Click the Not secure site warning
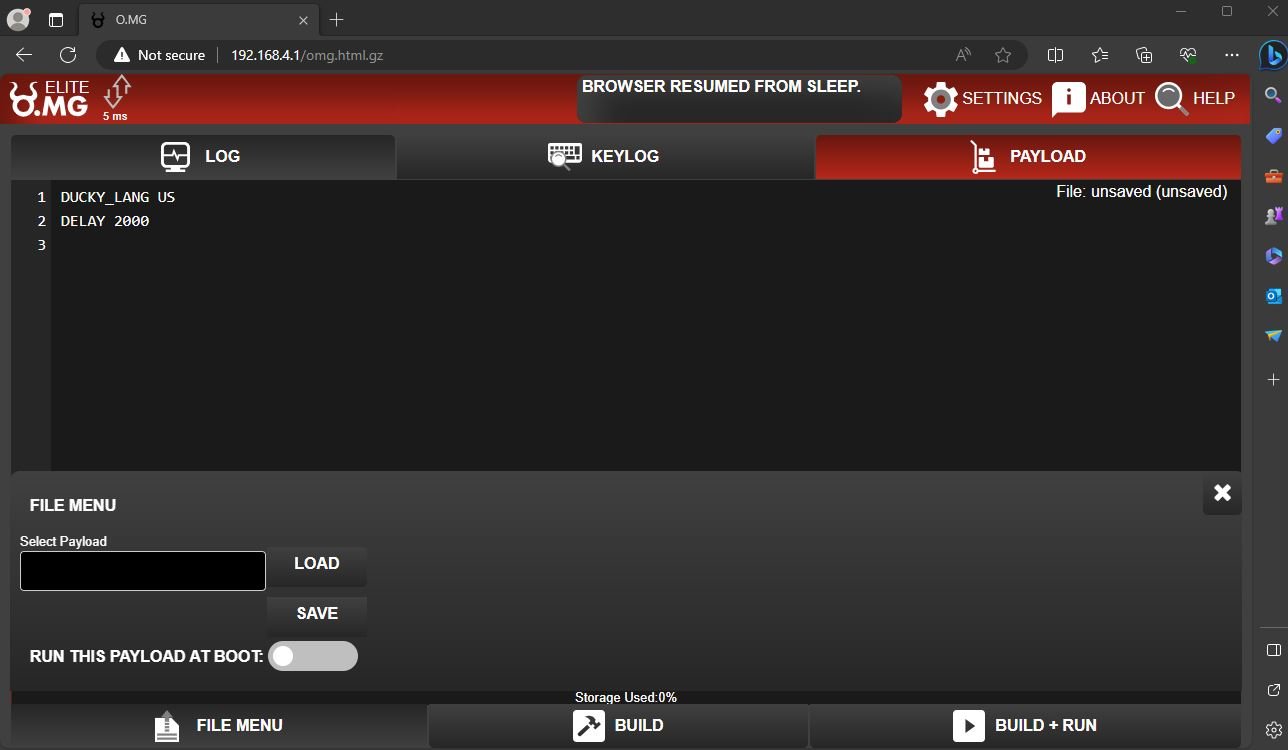 [x=160, y=55]
